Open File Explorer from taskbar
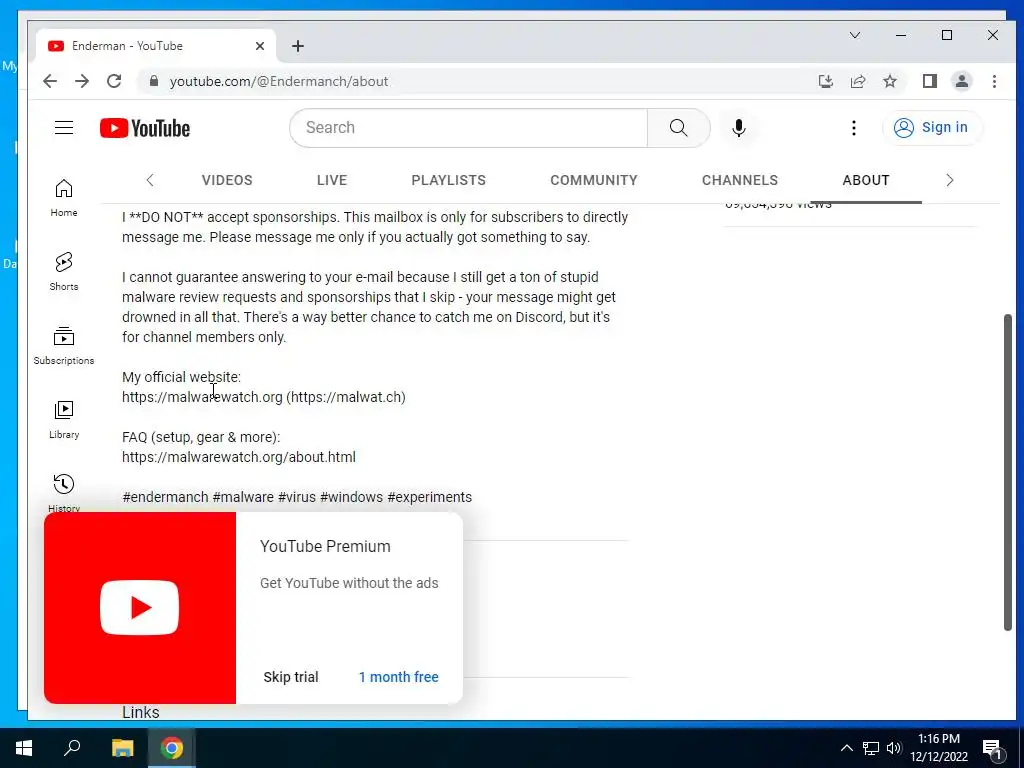This screenshot has height=768, width=1024. pos(122,748)
